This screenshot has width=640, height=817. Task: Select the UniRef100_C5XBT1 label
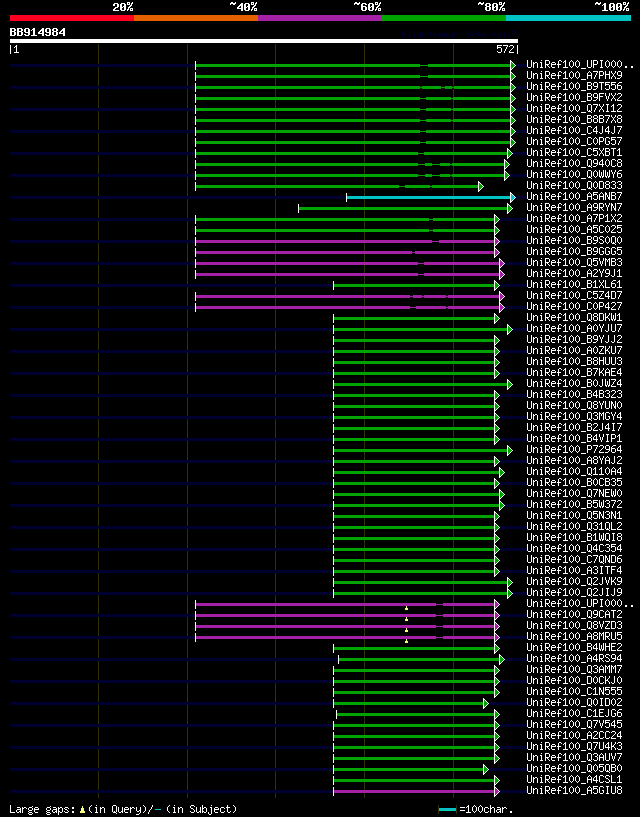point(574,153)
